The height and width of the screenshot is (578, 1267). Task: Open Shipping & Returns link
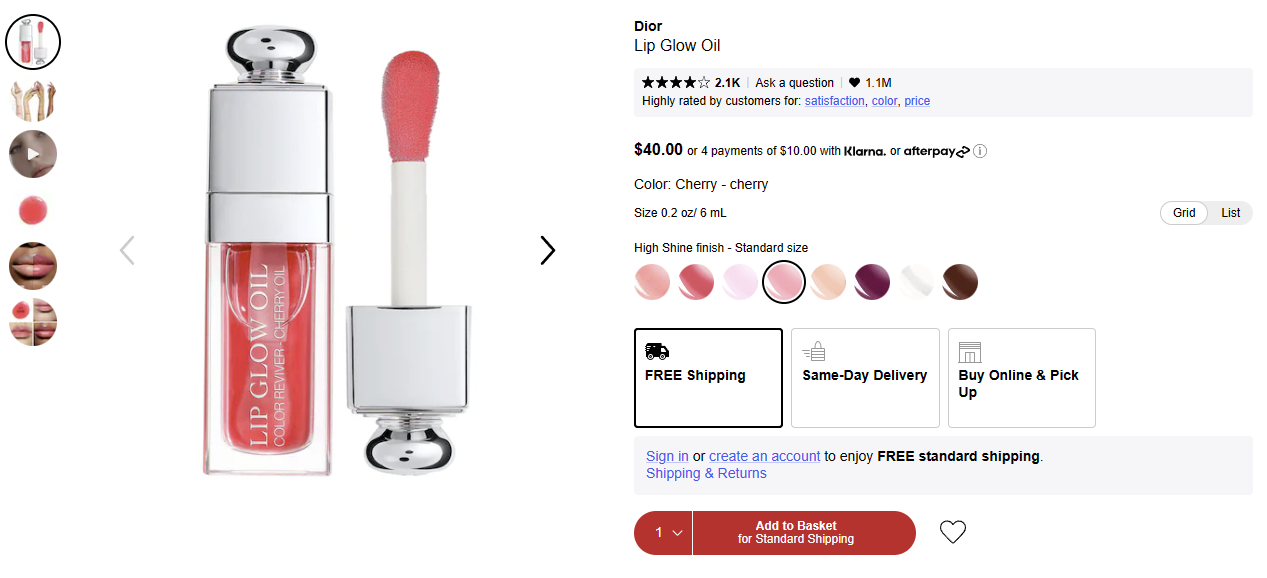click(706, 473)
